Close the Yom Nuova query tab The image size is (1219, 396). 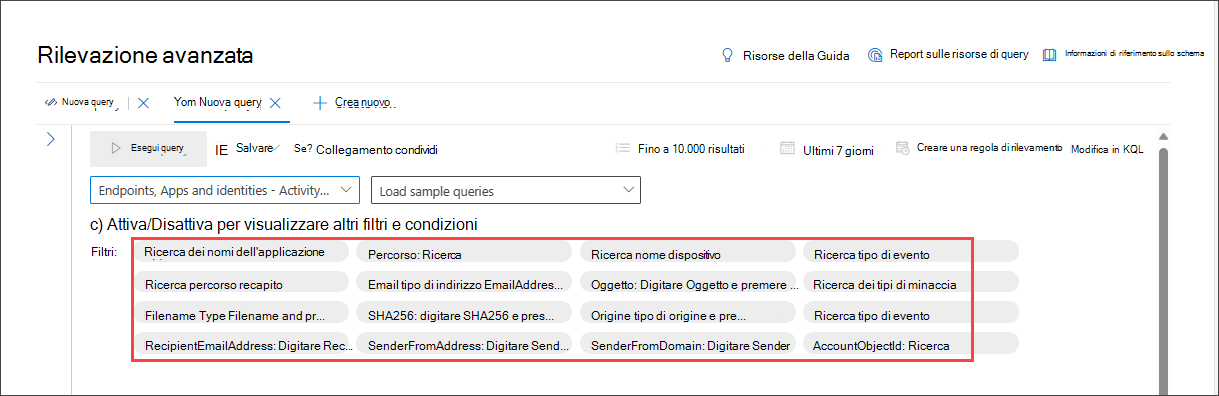click(x=275, y=102)
